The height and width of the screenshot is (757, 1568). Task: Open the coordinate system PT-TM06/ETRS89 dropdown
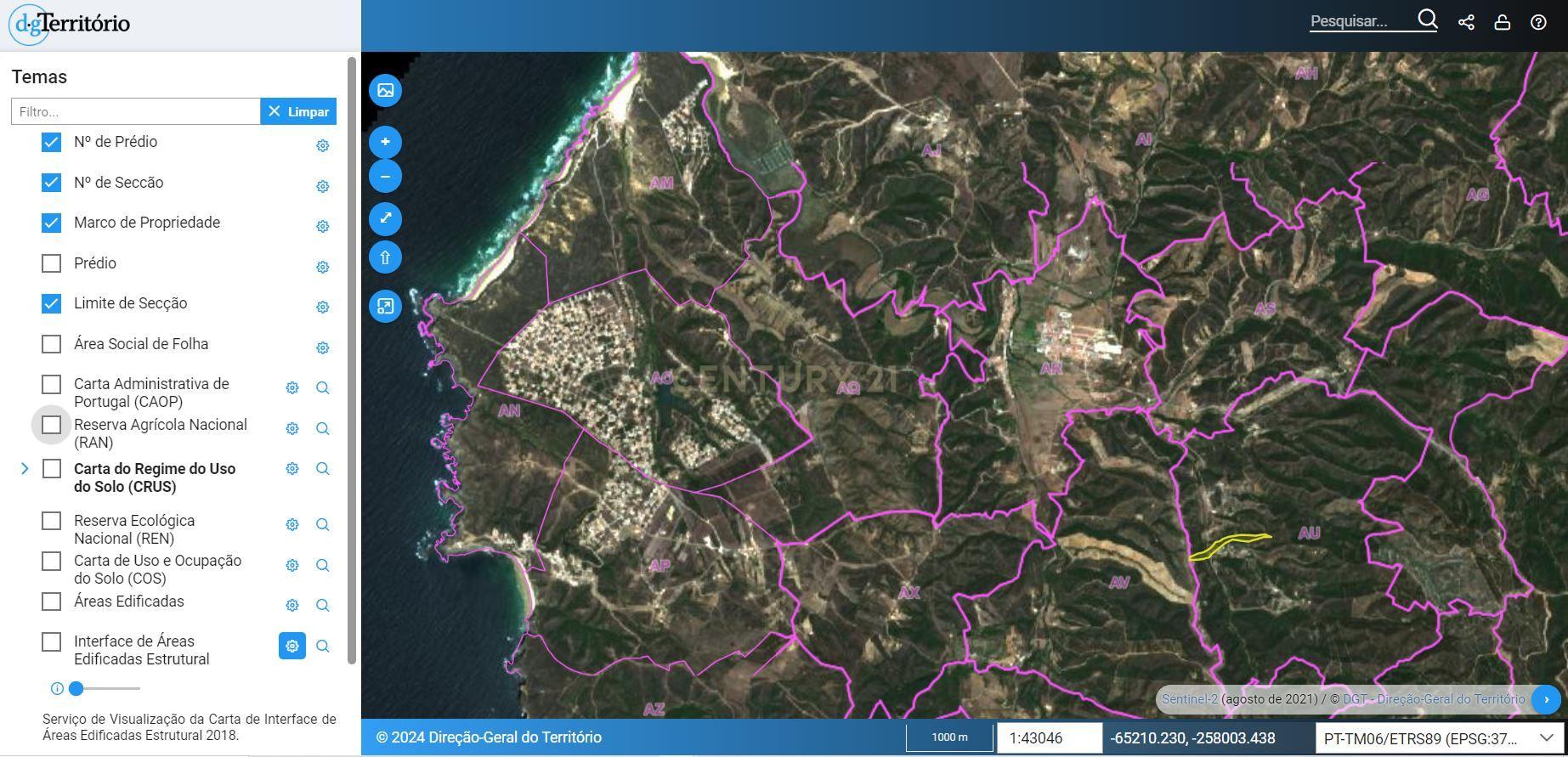1439,738
